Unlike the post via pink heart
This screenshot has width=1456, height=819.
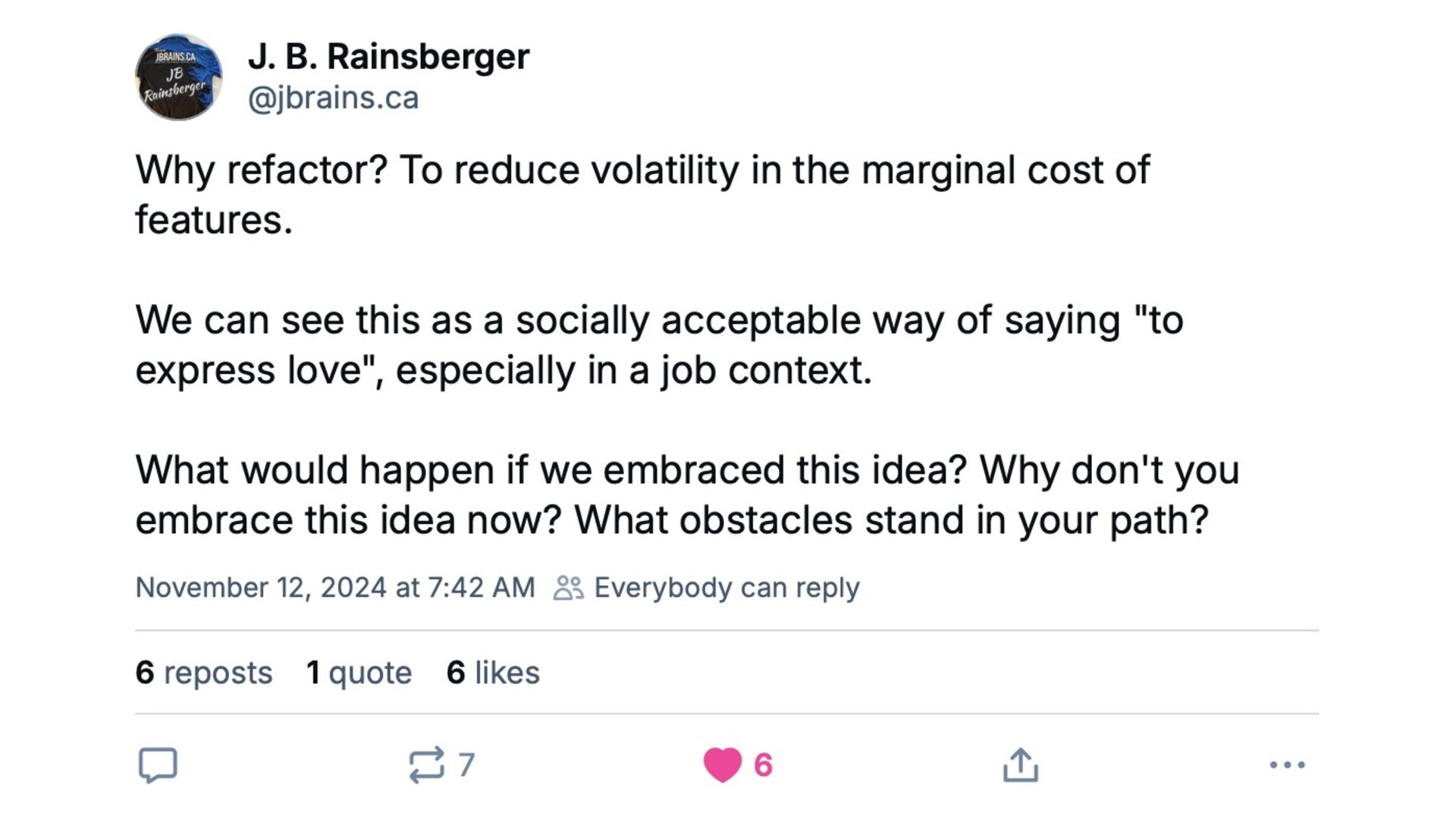[x=722, y=764]
